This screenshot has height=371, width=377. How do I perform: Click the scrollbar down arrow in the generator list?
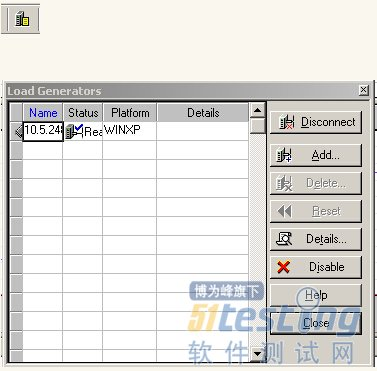tap(257, 353)
